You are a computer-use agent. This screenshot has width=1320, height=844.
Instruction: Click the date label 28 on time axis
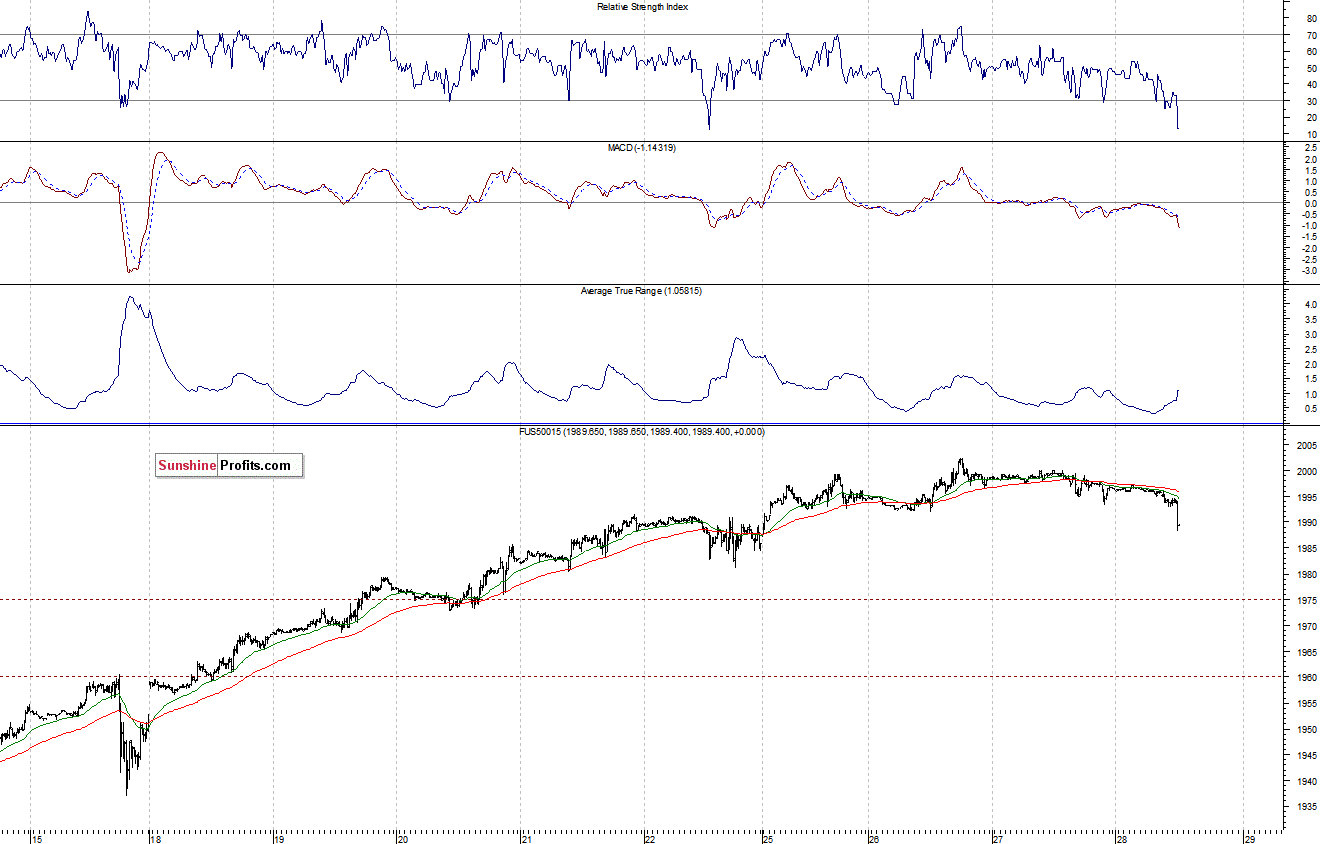tap(1121, 839)
